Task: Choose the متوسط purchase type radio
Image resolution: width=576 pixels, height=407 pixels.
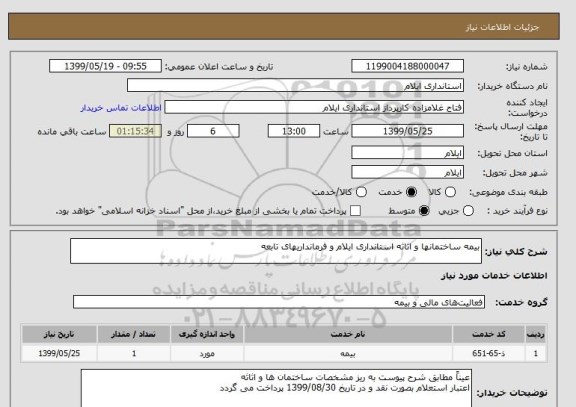Action: pyautogui.click(x=424, y=210)
